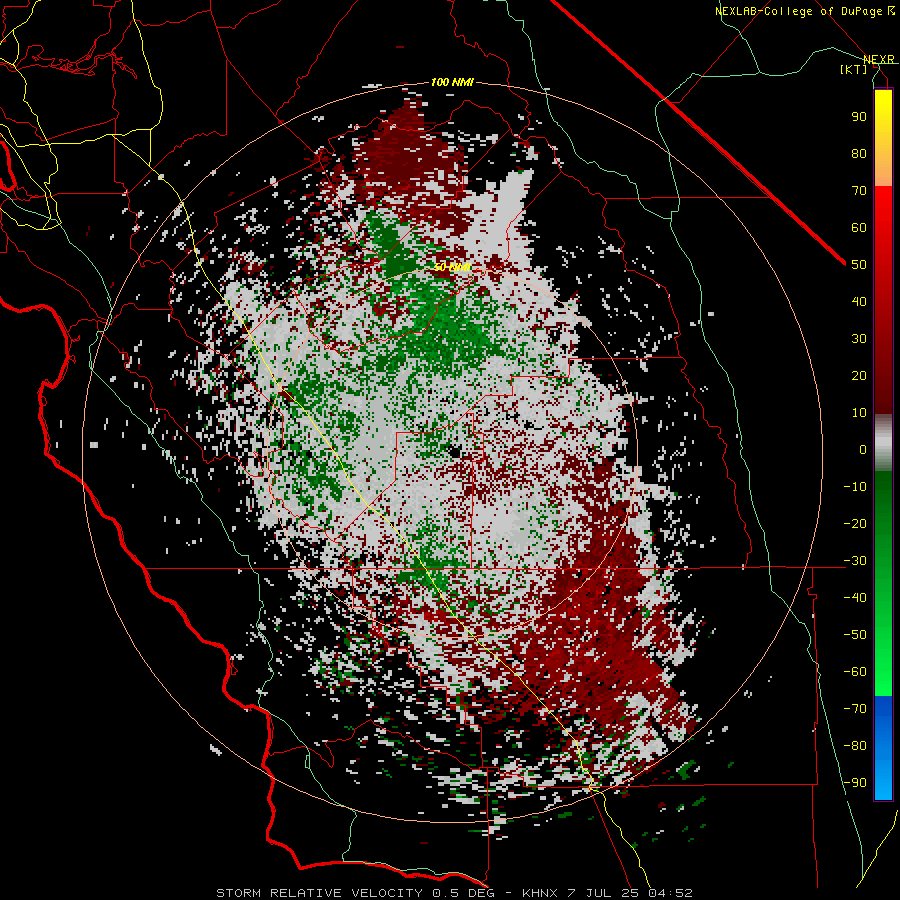Click the 50 NMI range ring label
Viewport: 900px width, 900px height.
pos(452,267)
